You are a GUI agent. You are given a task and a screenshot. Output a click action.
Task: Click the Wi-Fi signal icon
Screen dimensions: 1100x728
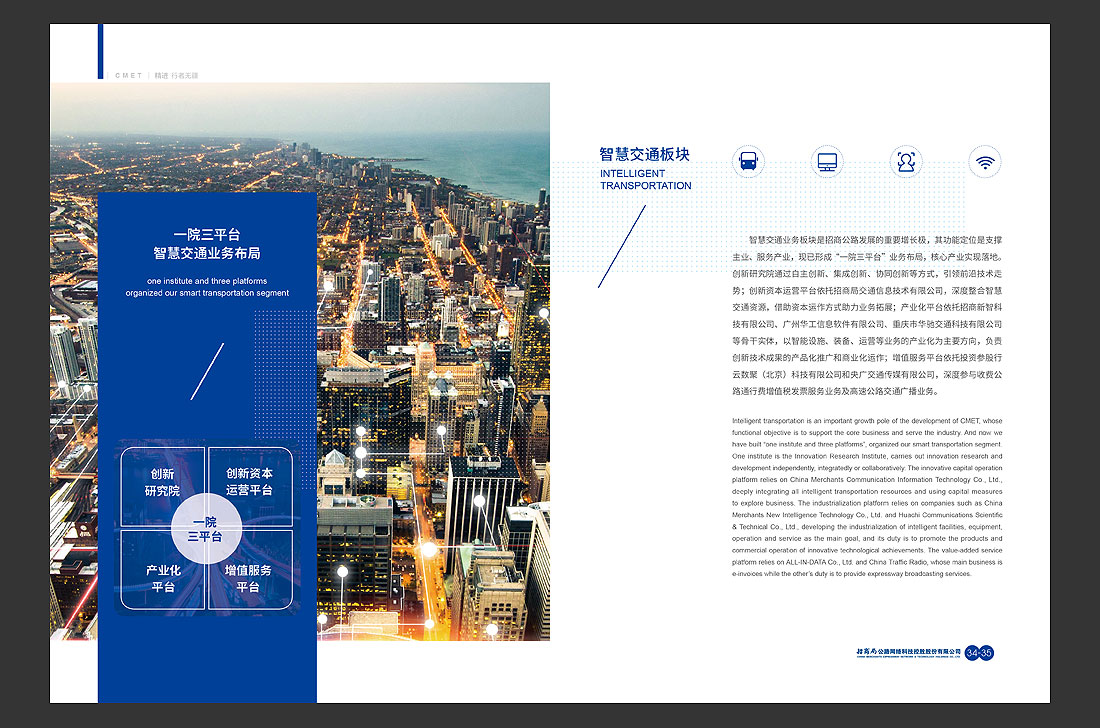click(984, 161)
